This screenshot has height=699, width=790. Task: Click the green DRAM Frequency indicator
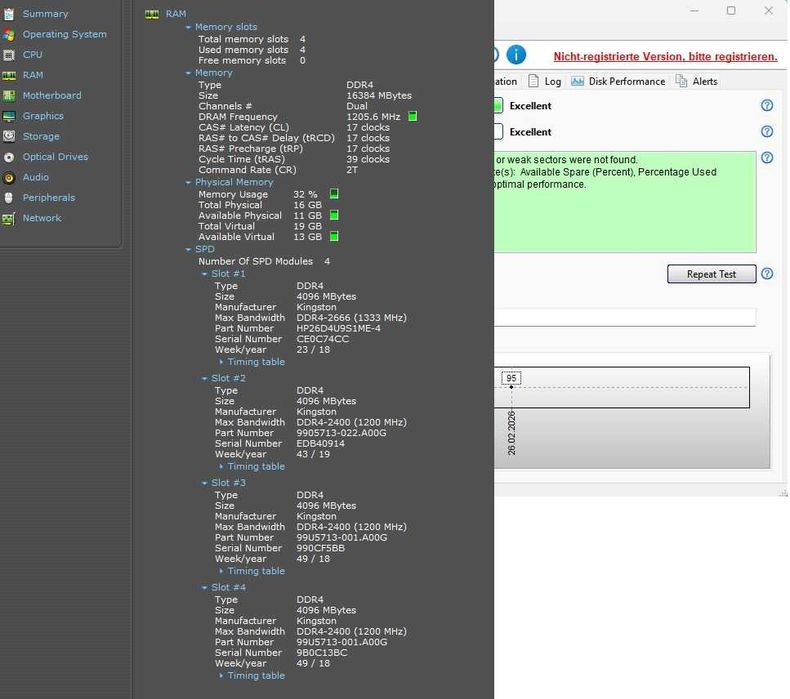[x=413, y=116]
